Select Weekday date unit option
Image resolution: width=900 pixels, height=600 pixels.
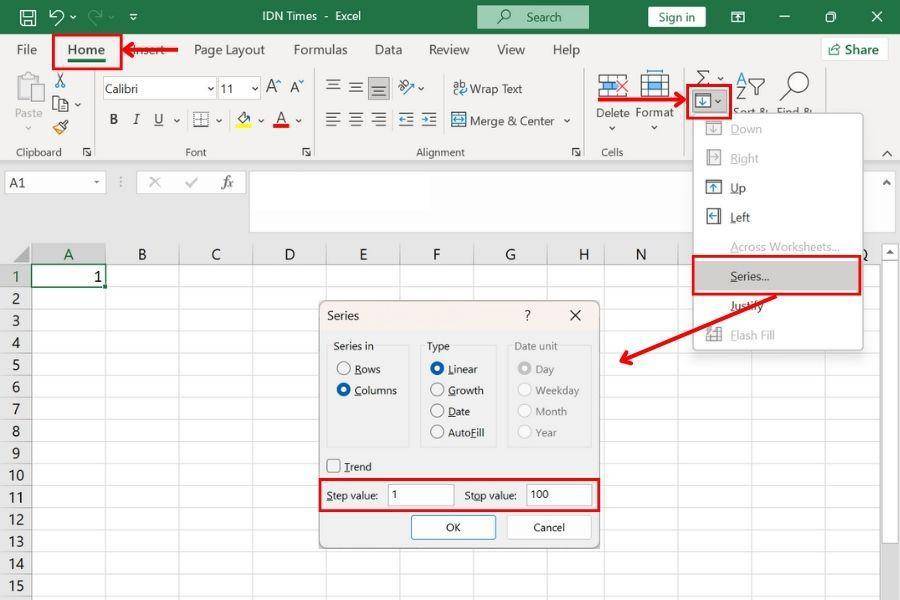[x=524, y=390]
